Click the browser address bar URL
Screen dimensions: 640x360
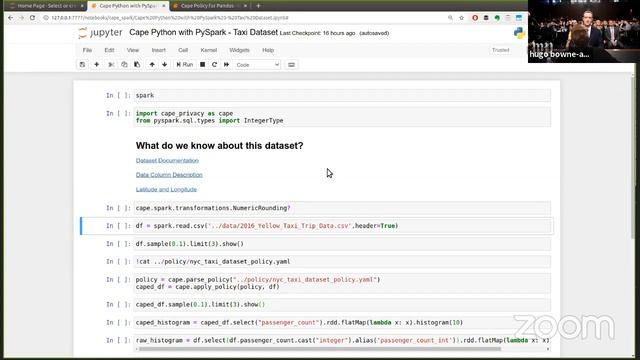pyautogui.click(x=170, y=18)
